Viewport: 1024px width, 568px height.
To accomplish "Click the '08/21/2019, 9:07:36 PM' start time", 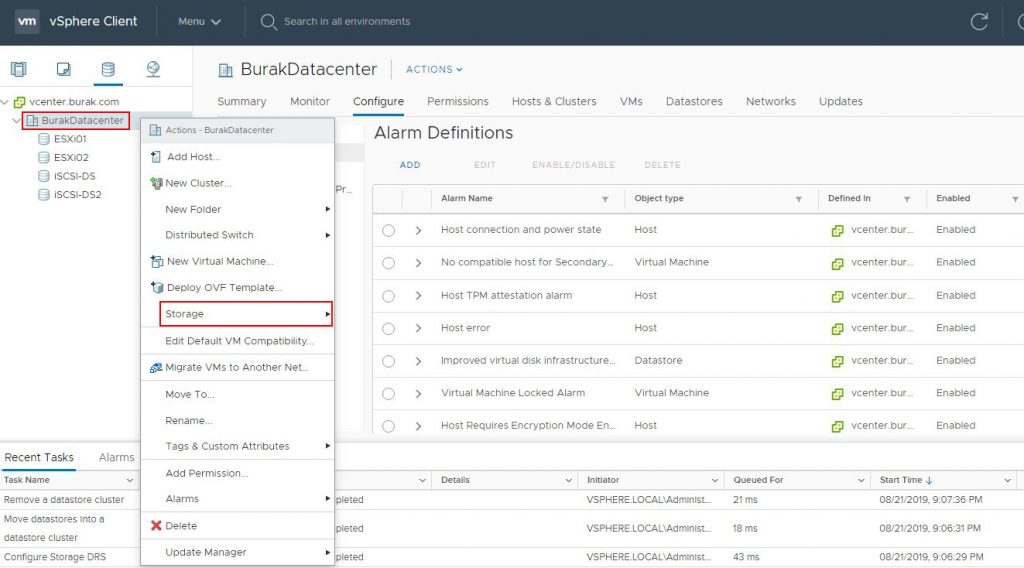I will click(x=931, y=499).
